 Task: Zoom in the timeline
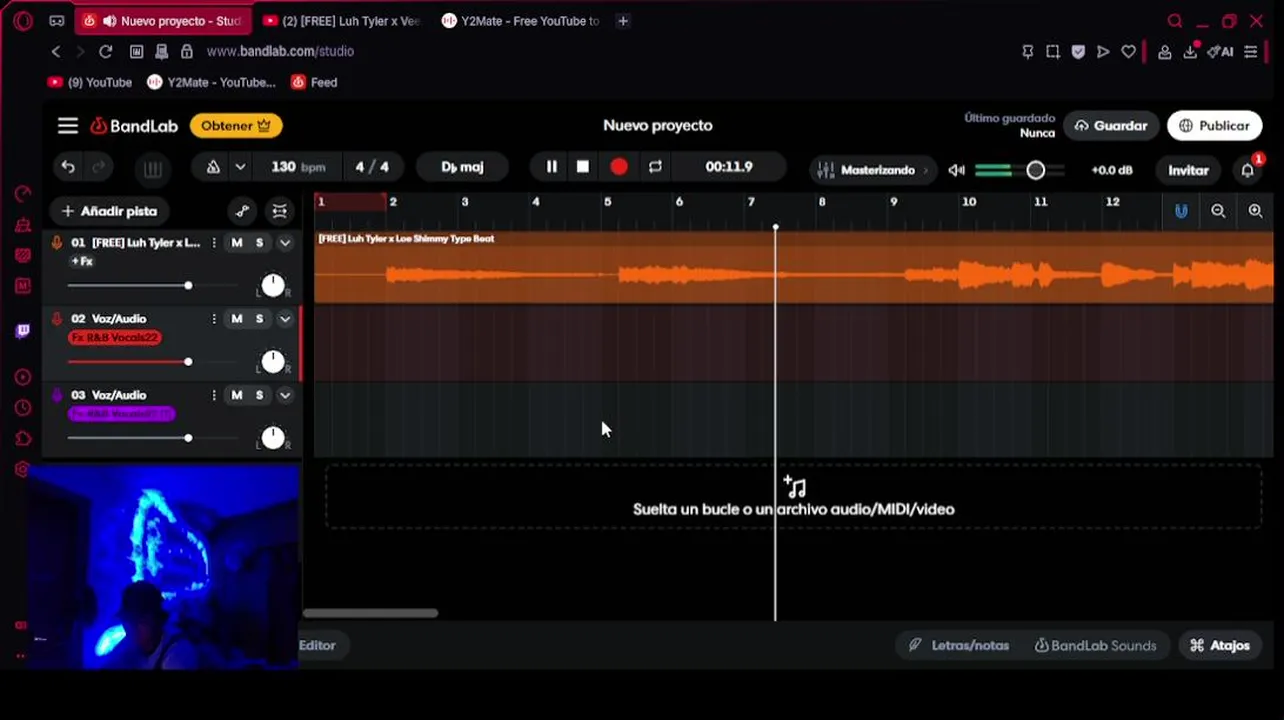pyautogui.click(x=1255, y=211)
